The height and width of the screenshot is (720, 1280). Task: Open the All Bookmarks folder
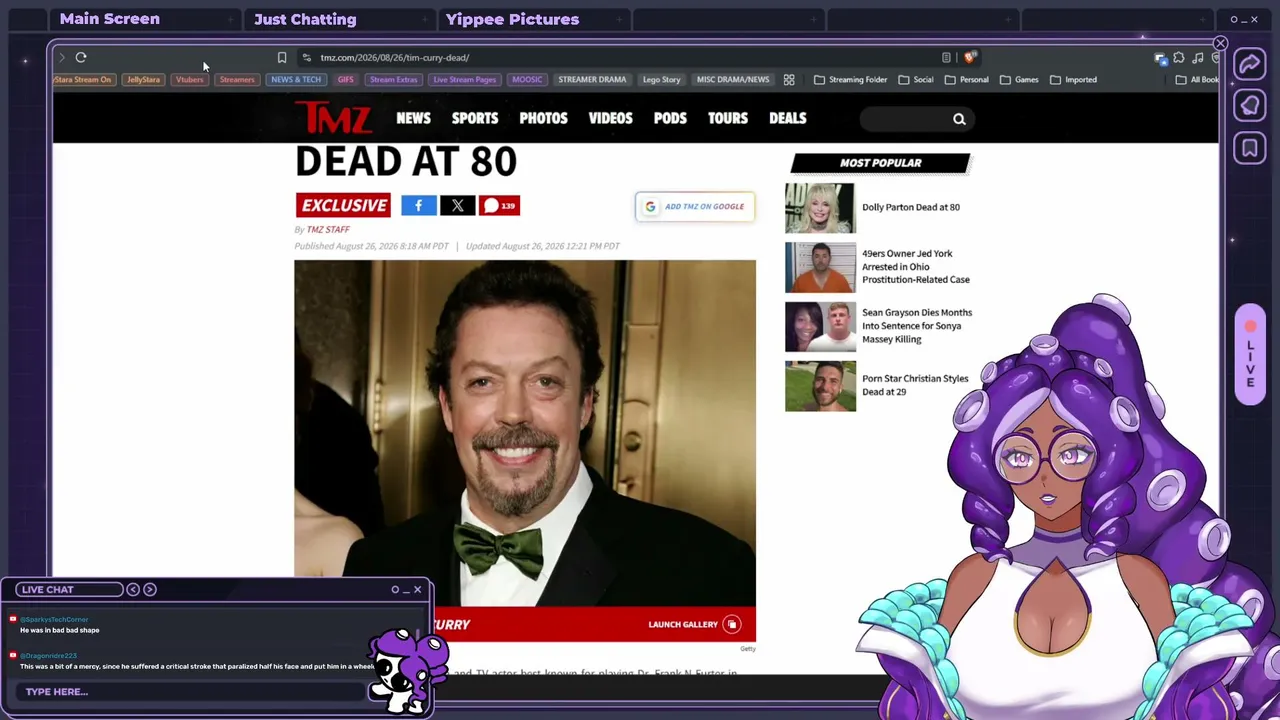coord(1197,80)
